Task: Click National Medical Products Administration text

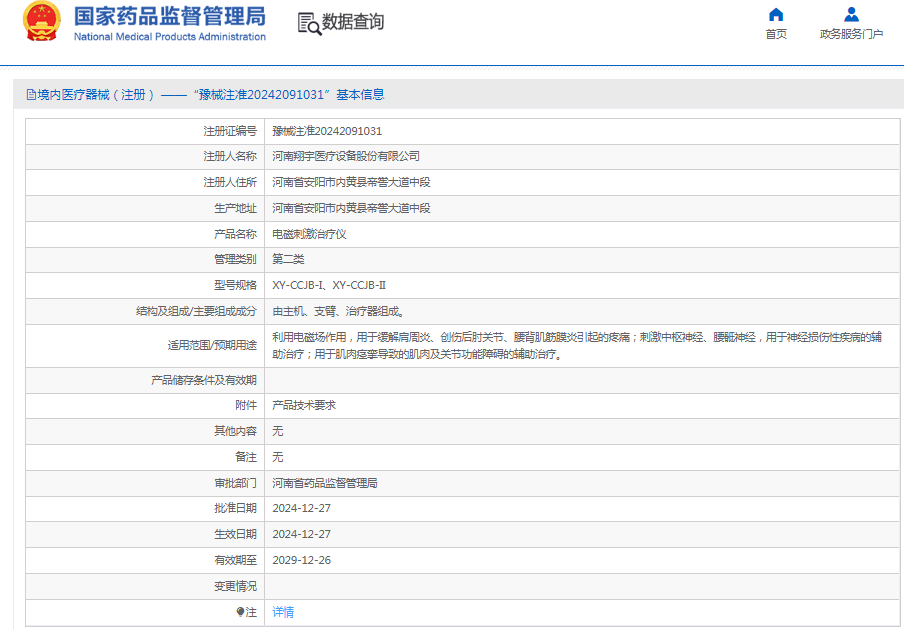Action: click(x=170, y=36)
